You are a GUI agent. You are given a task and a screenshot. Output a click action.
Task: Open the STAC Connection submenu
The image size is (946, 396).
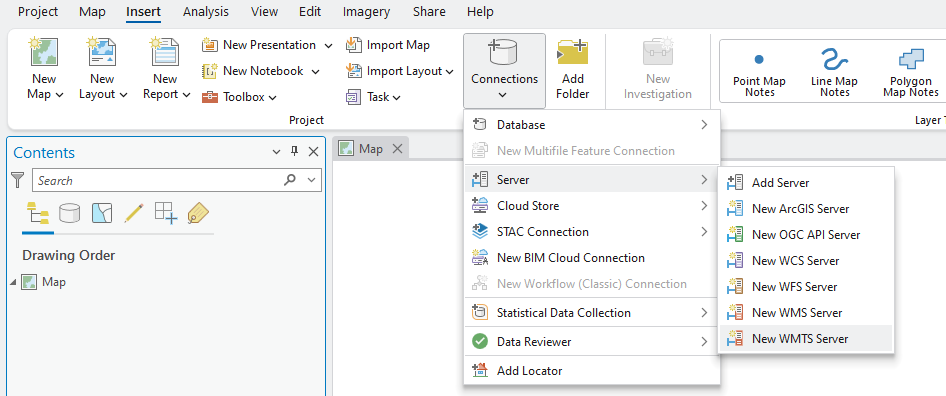tap(592, 232)
